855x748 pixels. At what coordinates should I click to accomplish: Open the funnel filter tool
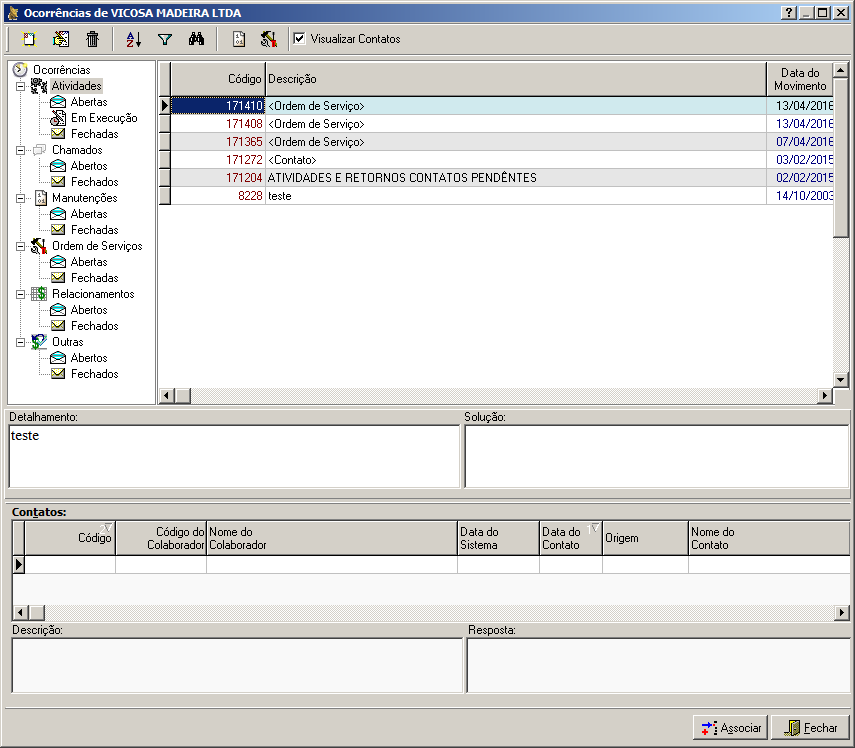coord(165,39)
